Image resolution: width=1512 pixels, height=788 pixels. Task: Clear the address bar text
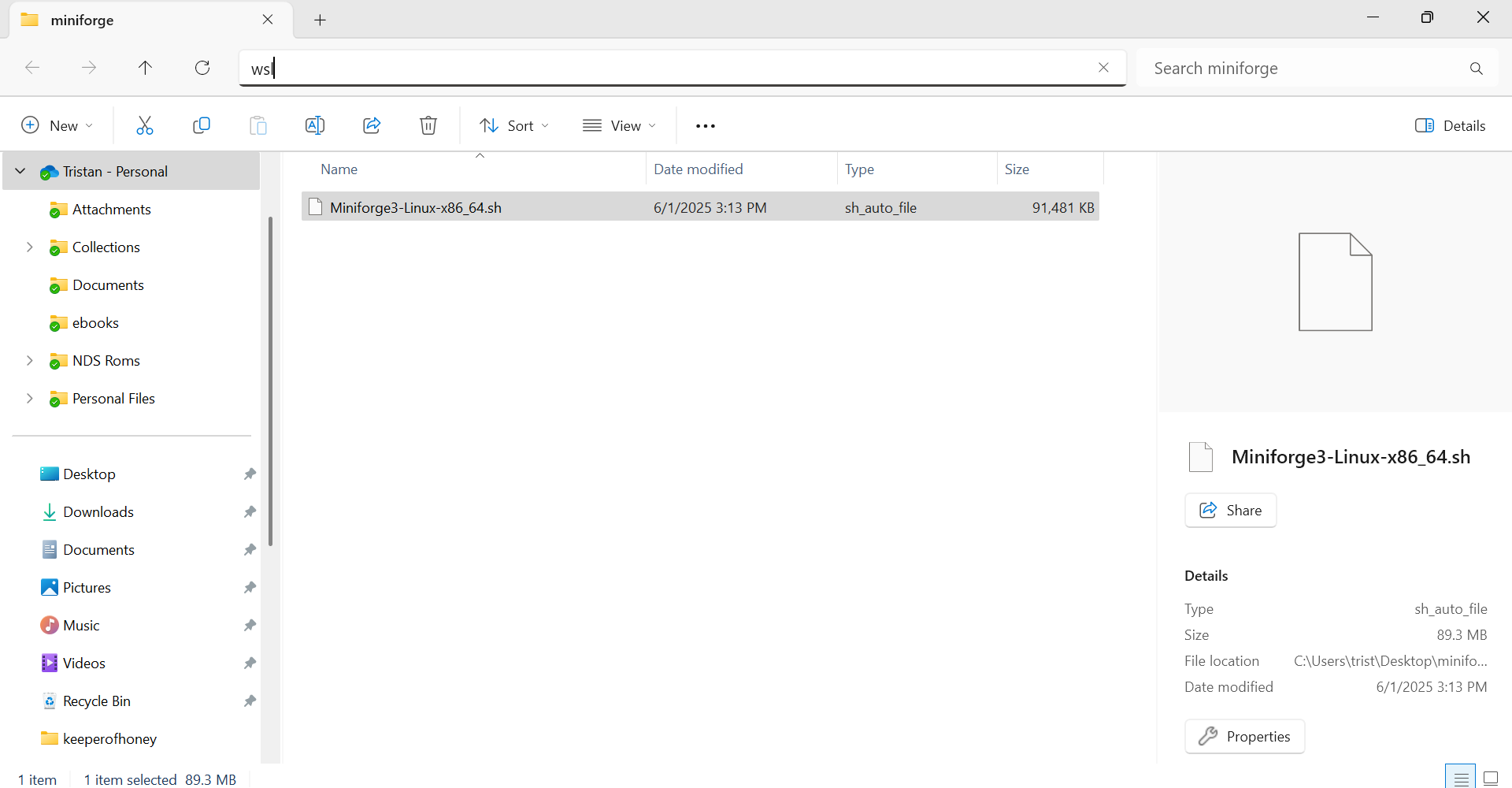pyautogui.click(x=1103, y=68)
